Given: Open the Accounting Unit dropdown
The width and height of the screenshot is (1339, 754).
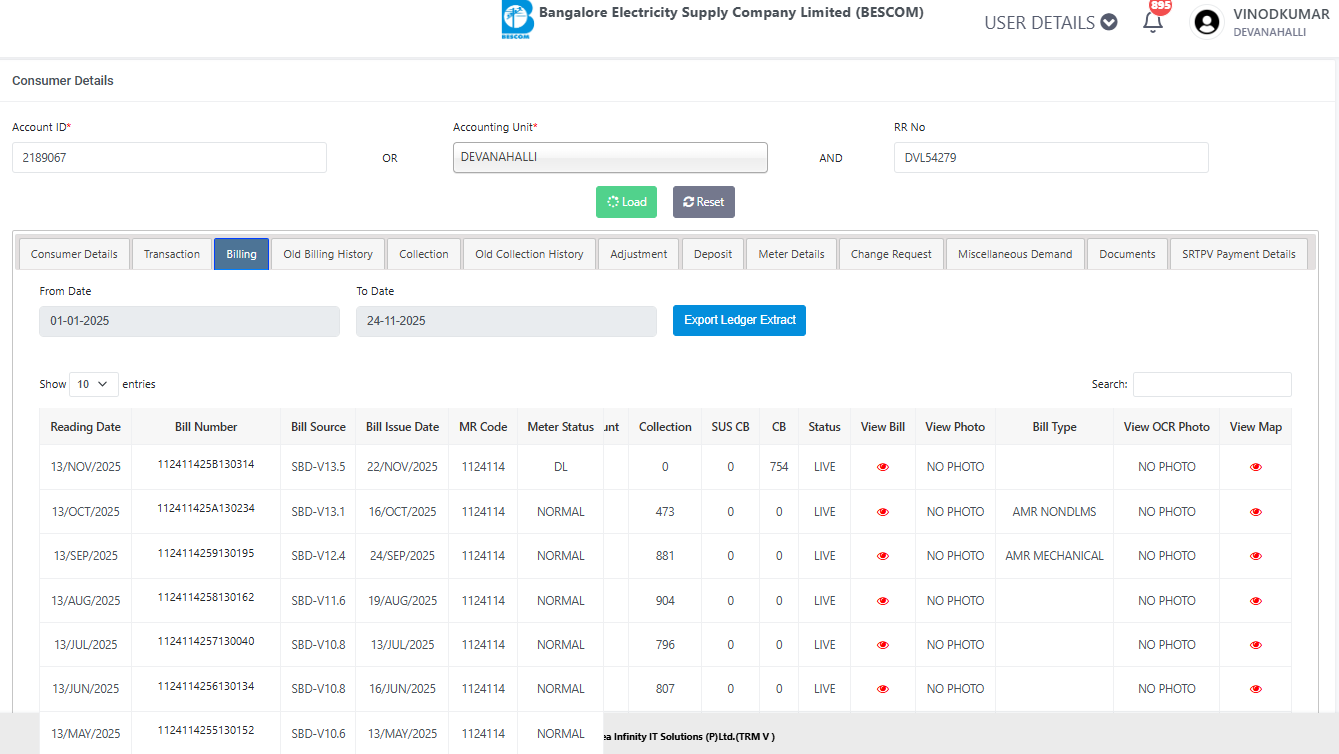Looking at the screenshot, I should pos(610,157).
